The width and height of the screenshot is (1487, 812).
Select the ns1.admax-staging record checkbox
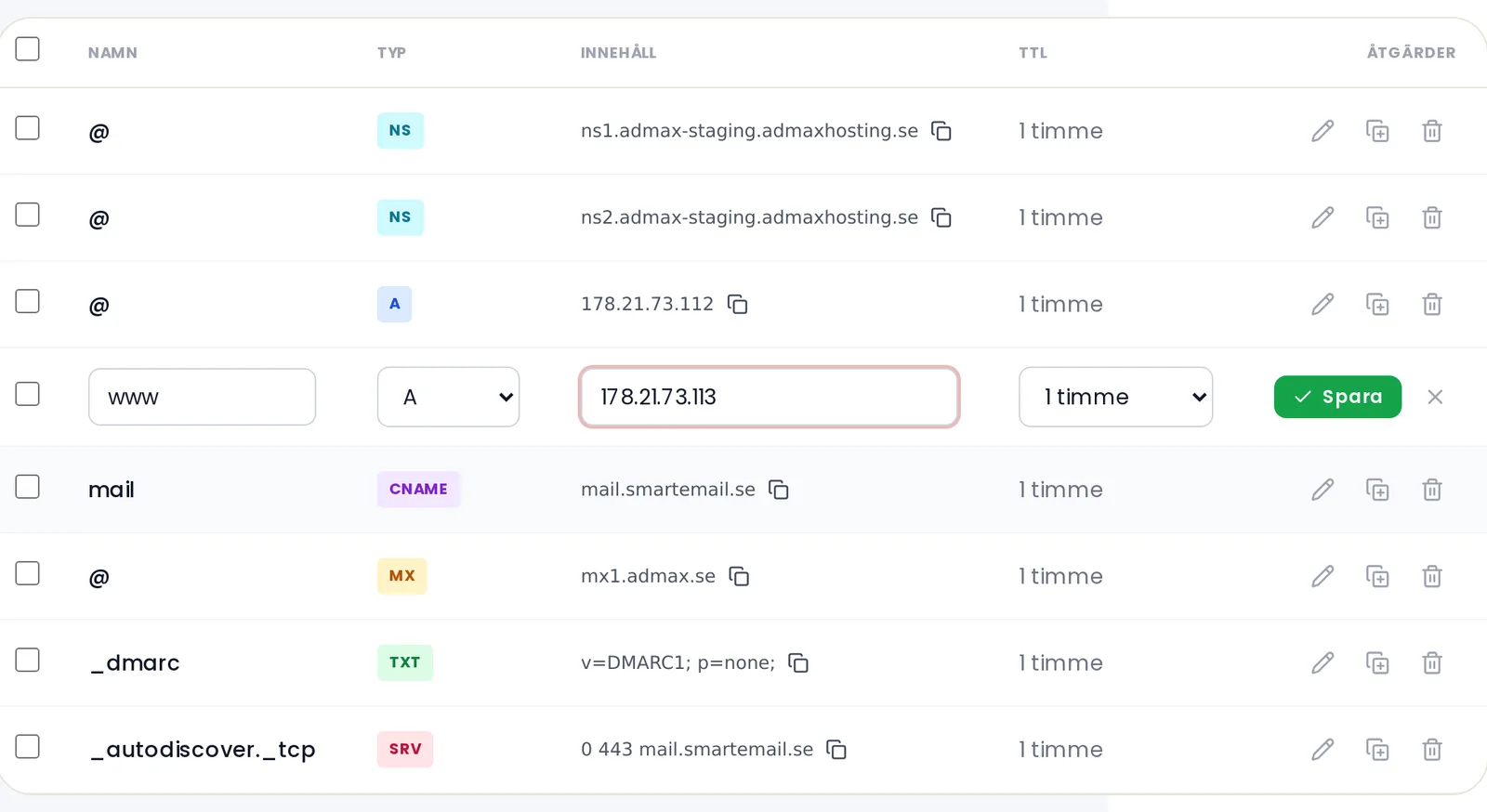(x=28, y=127)
